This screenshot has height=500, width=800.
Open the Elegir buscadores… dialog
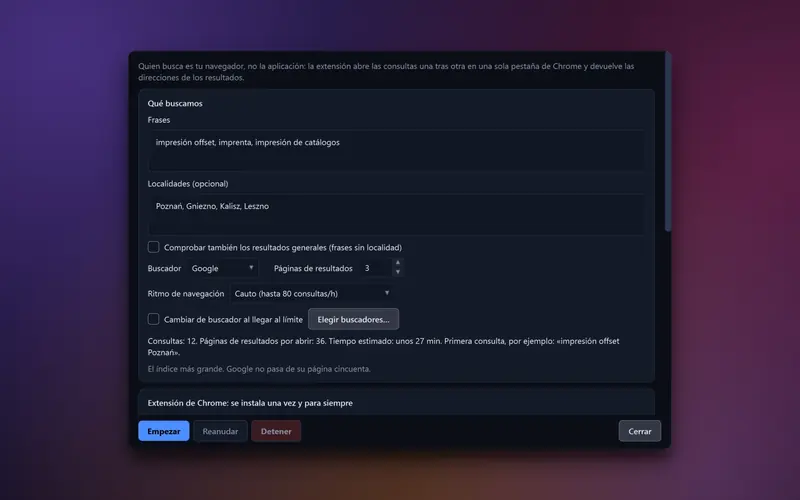[354, 319]
